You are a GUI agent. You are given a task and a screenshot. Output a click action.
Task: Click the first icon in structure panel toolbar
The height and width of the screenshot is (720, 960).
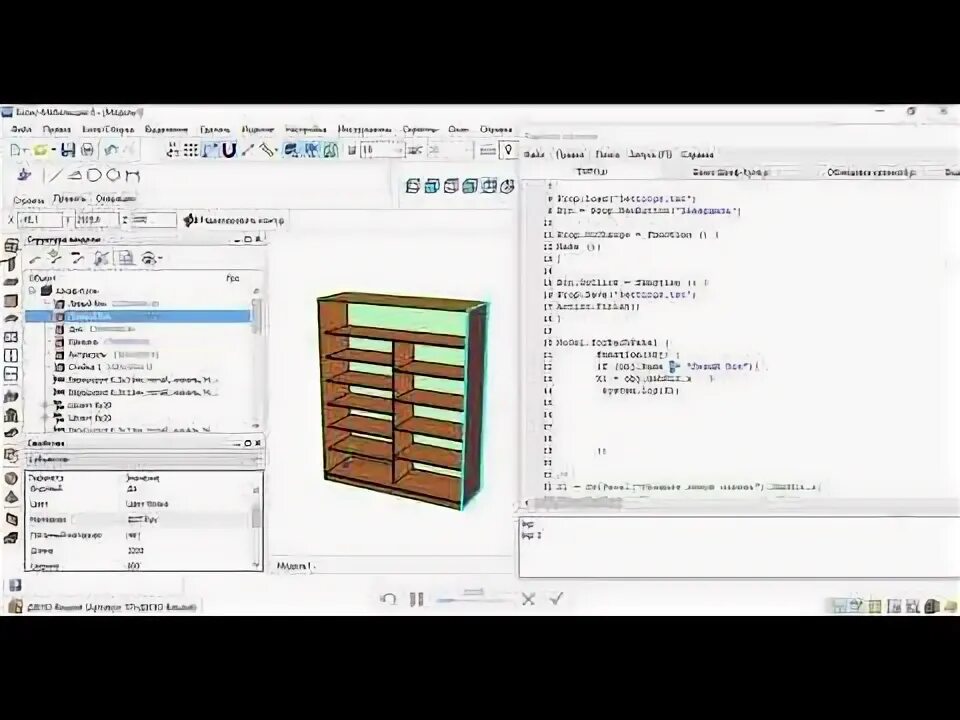pos(36,258)
